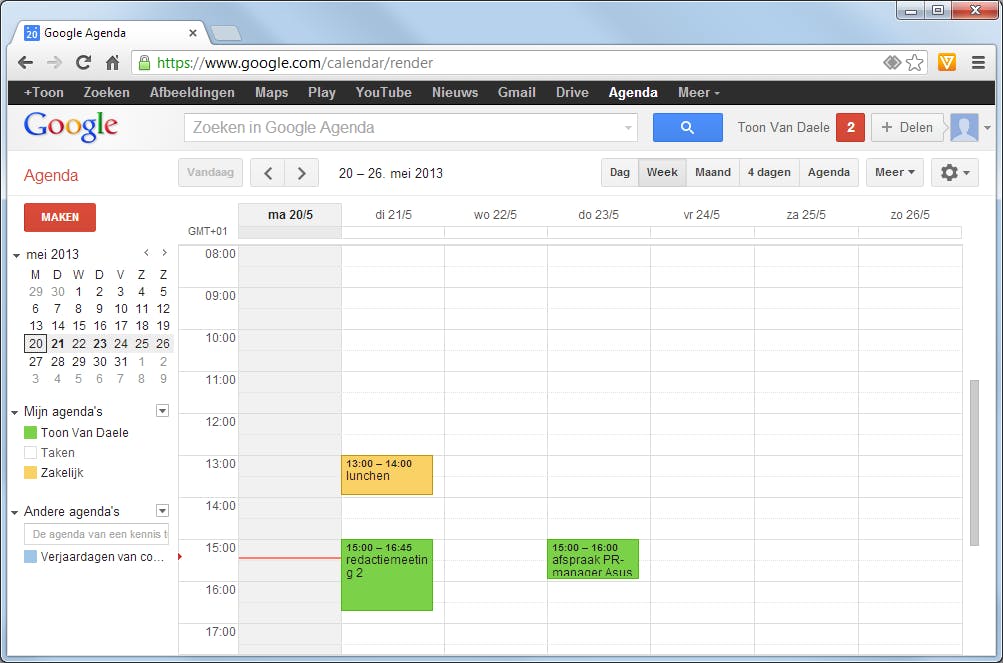
Task: Click the Vandaag button
Action: pyautogui.click(x=210, y=173)
